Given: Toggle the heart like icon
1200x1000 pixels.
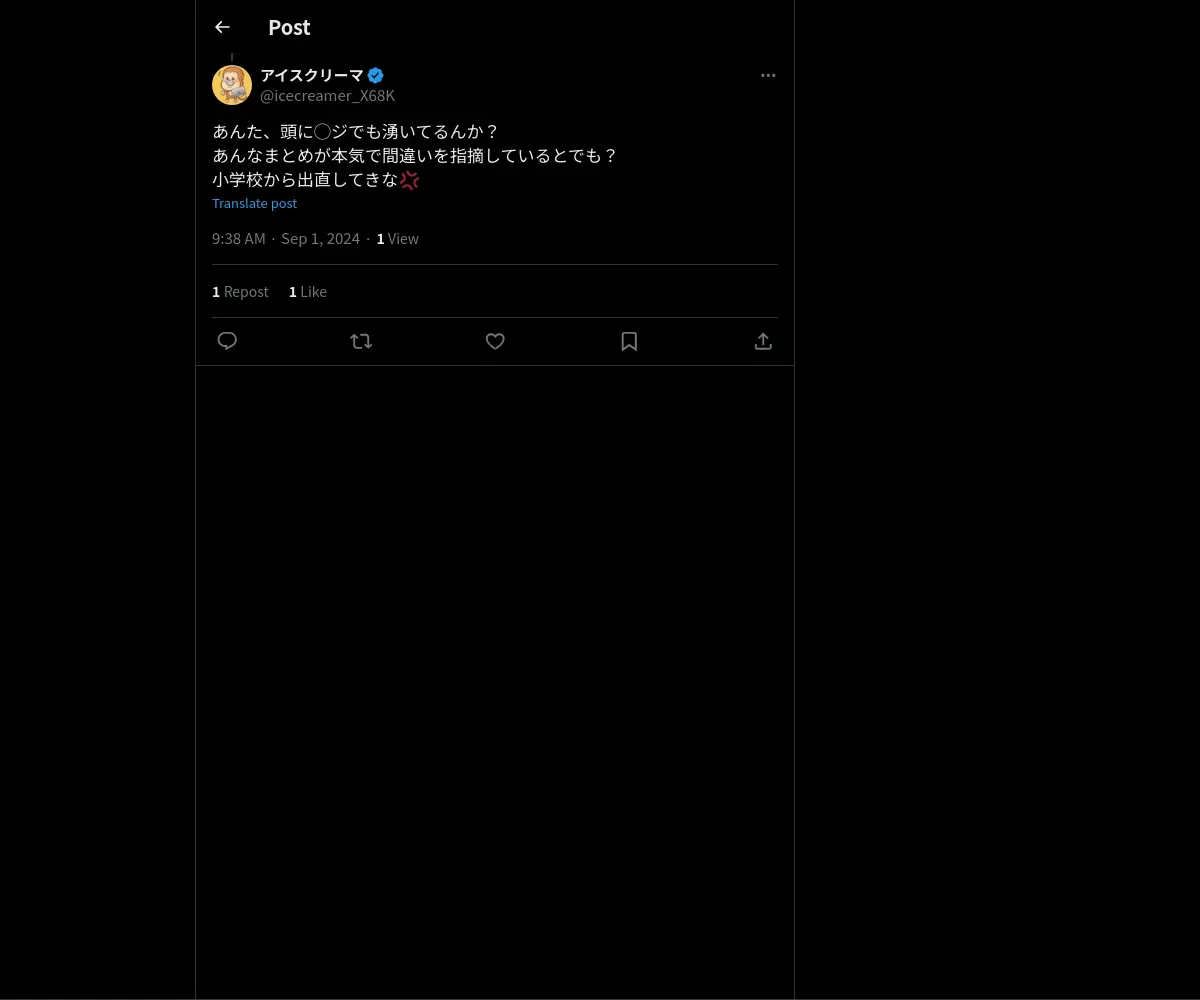Looking at the screenshot, I should pyautogui.click(x=495, y=341).
